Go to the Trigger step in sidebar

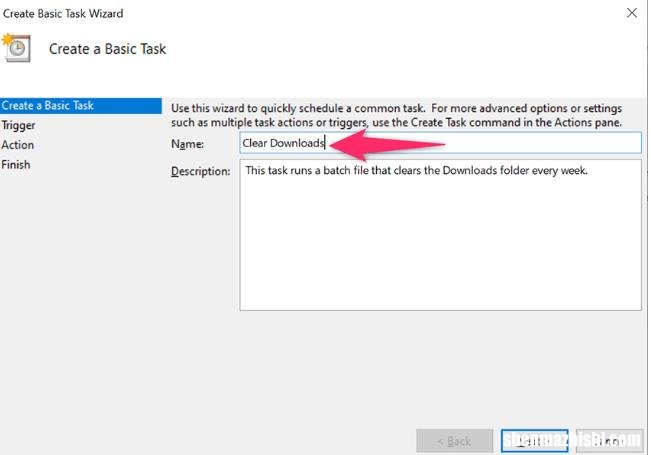pyautogui.click(x=18, y=125)
